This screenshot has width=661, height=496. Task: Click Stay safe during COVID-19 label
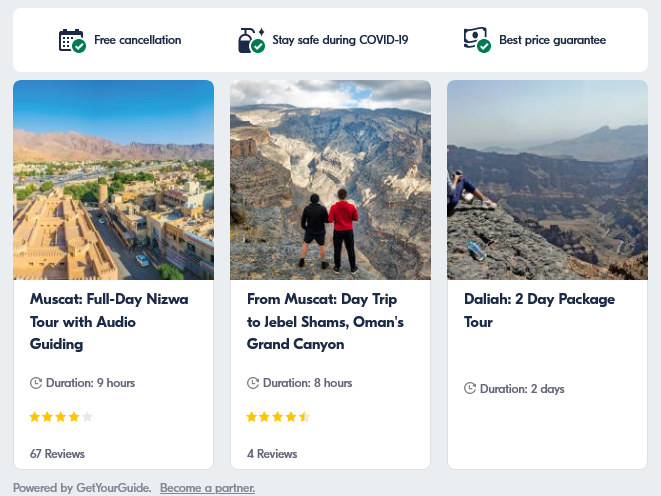click(x=340, y=40)
